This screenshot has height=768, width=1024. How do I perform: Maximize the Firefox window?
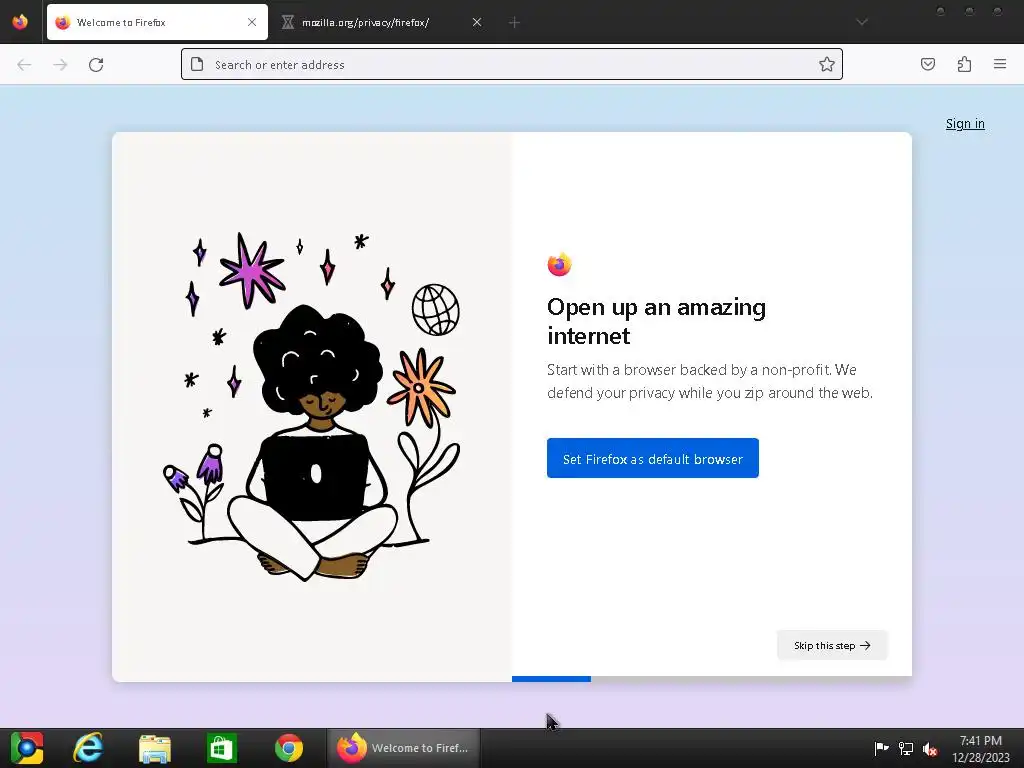point(969,11)
